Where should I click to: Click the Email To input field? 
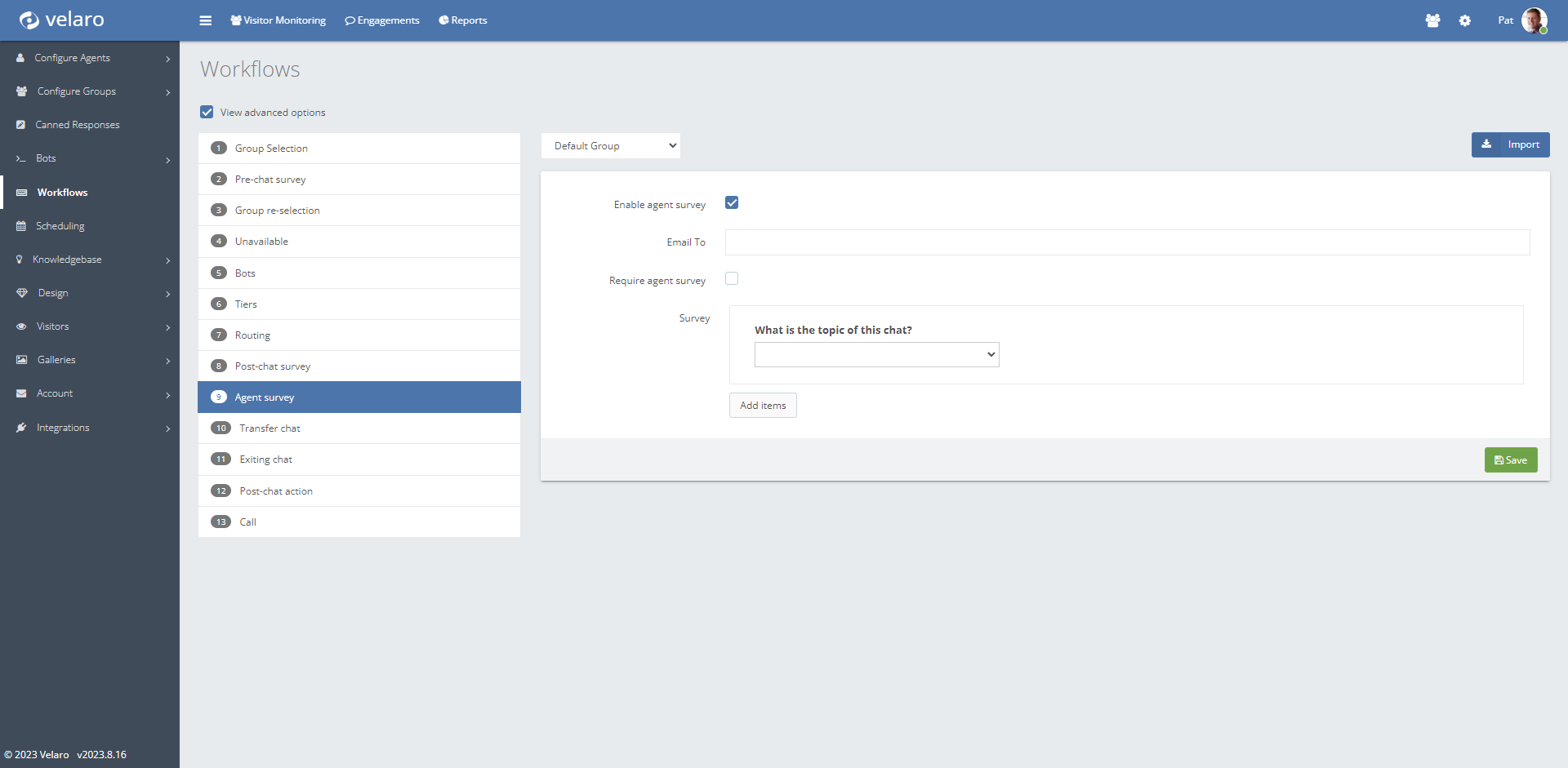click(x=1127, y=242)
